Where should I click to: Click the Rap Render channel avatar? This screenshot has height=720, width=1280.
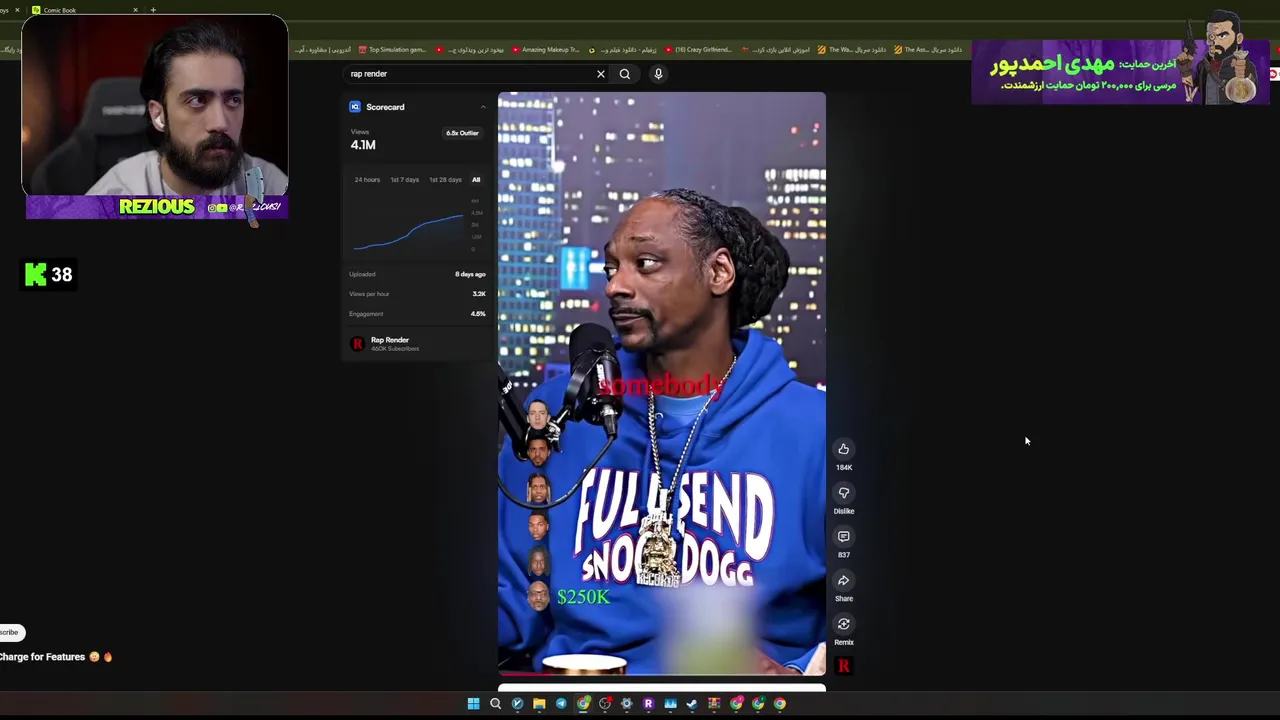pyautogui.click(x=357, y=344)
